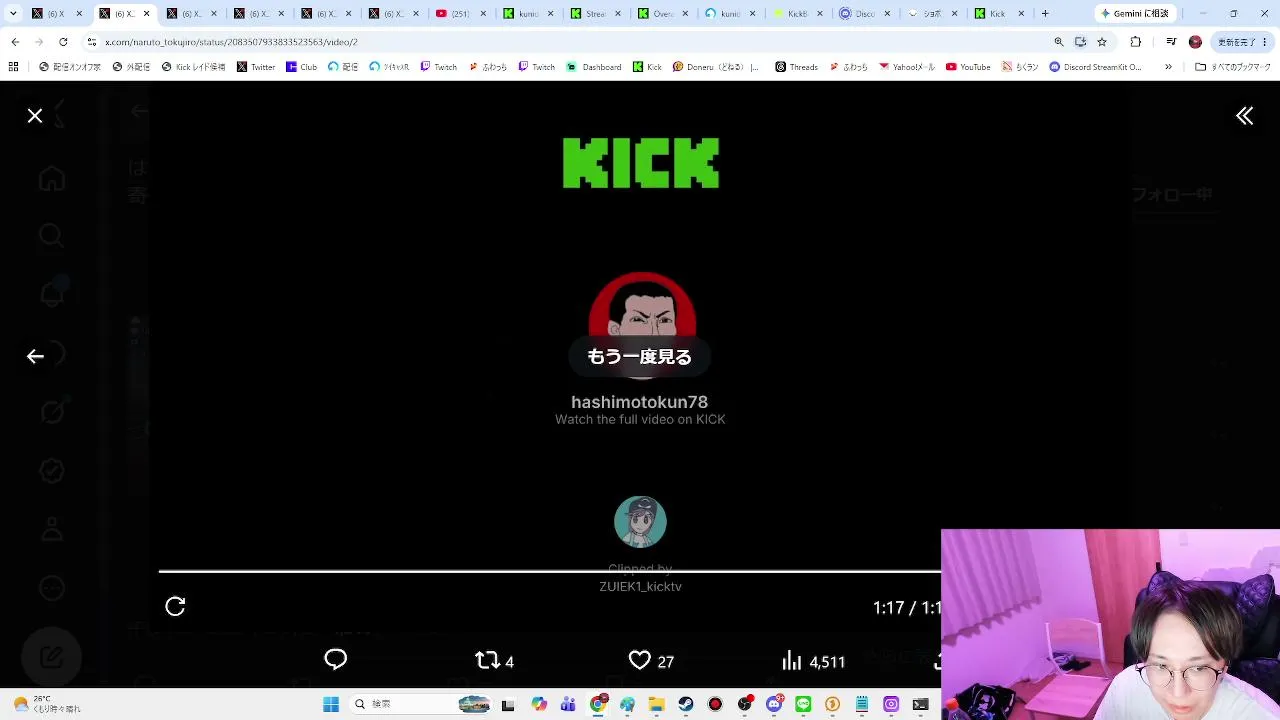Go to the previous media with the left arrow
The image size is (1280, 720).
[35, 356]
